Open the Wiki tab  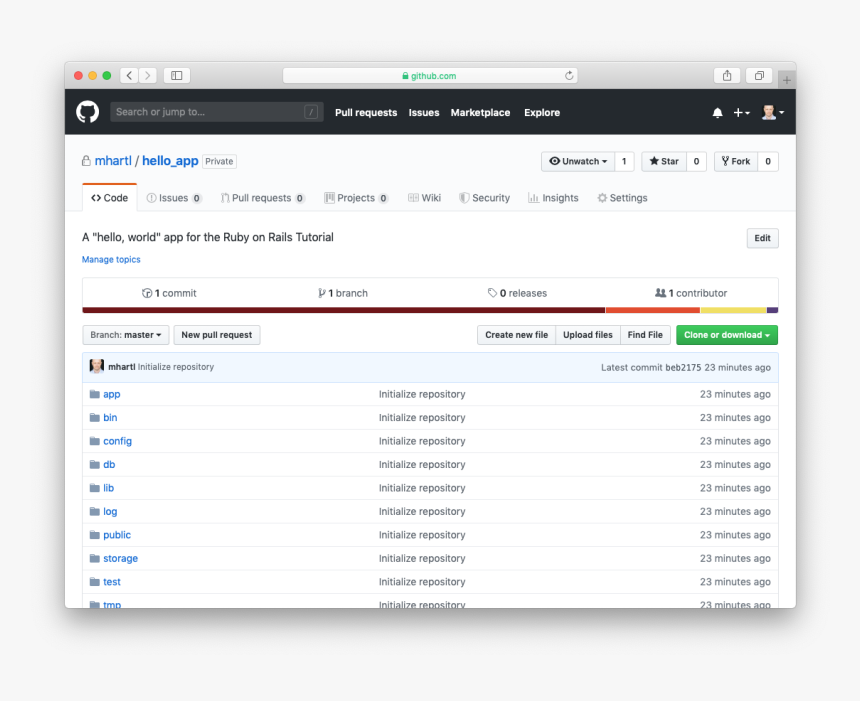point(425,198)
